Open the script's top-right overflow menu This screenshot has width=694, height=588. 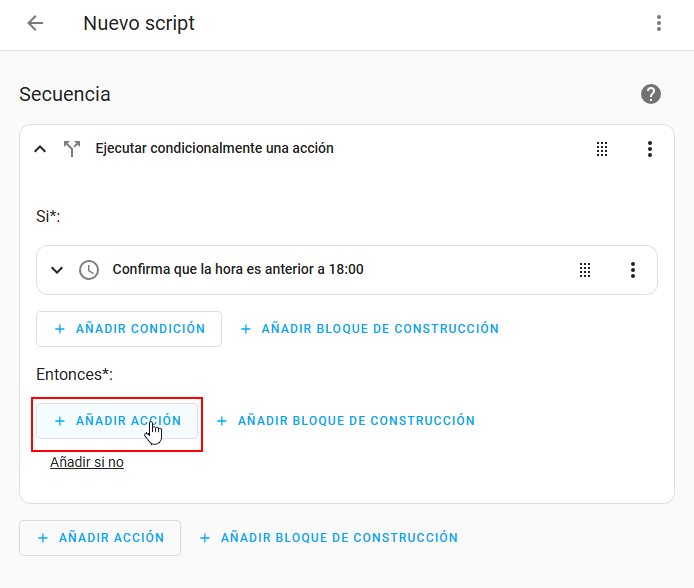point(658,23)
